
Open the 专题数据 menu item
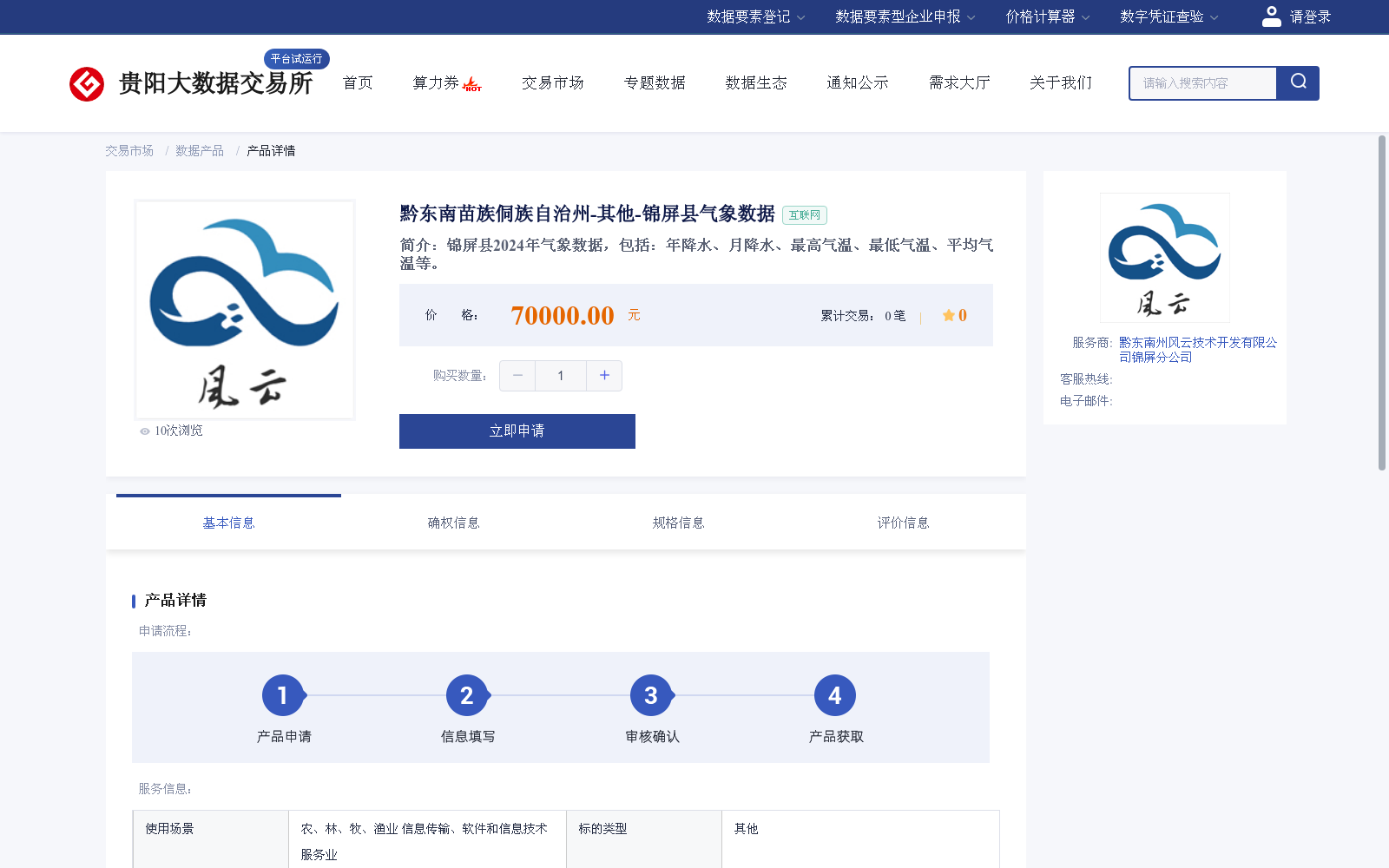point(655,82)
